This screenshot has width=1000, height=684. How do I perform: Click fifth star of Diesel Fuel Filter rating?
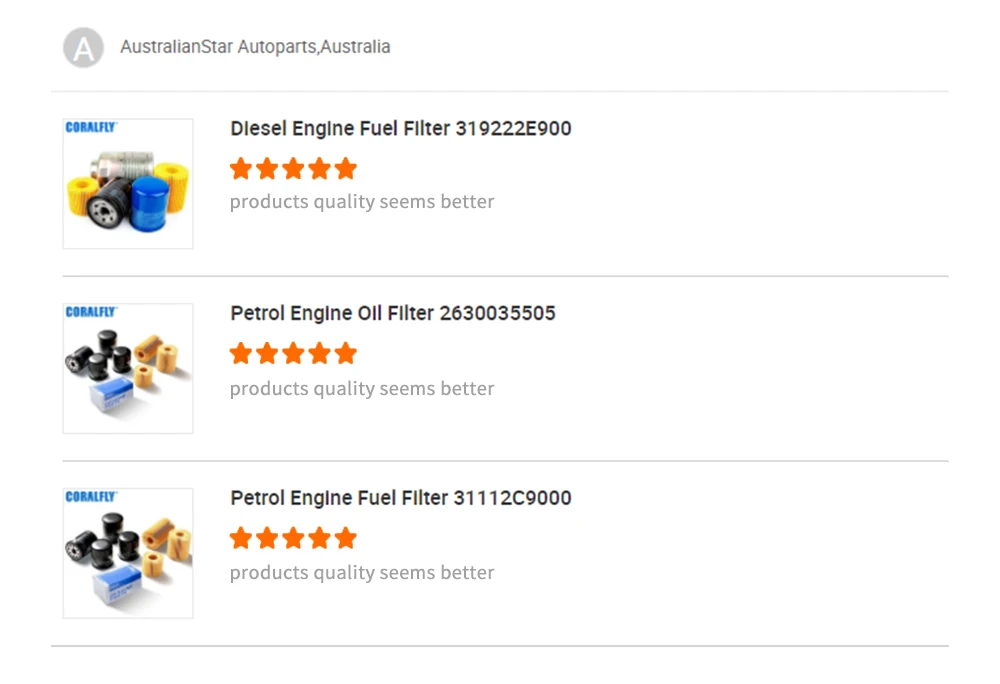(346, 168)
